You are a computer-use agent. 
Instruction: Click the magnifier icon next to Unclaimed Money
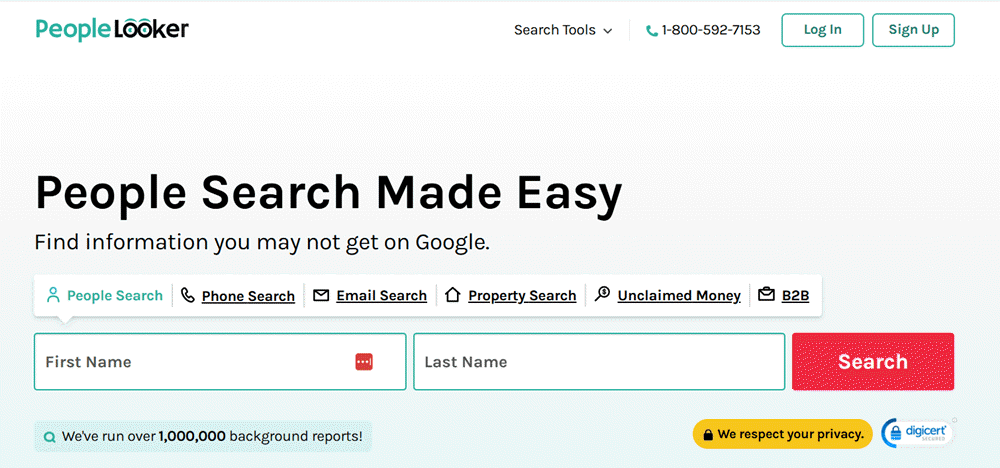point(602,295)
